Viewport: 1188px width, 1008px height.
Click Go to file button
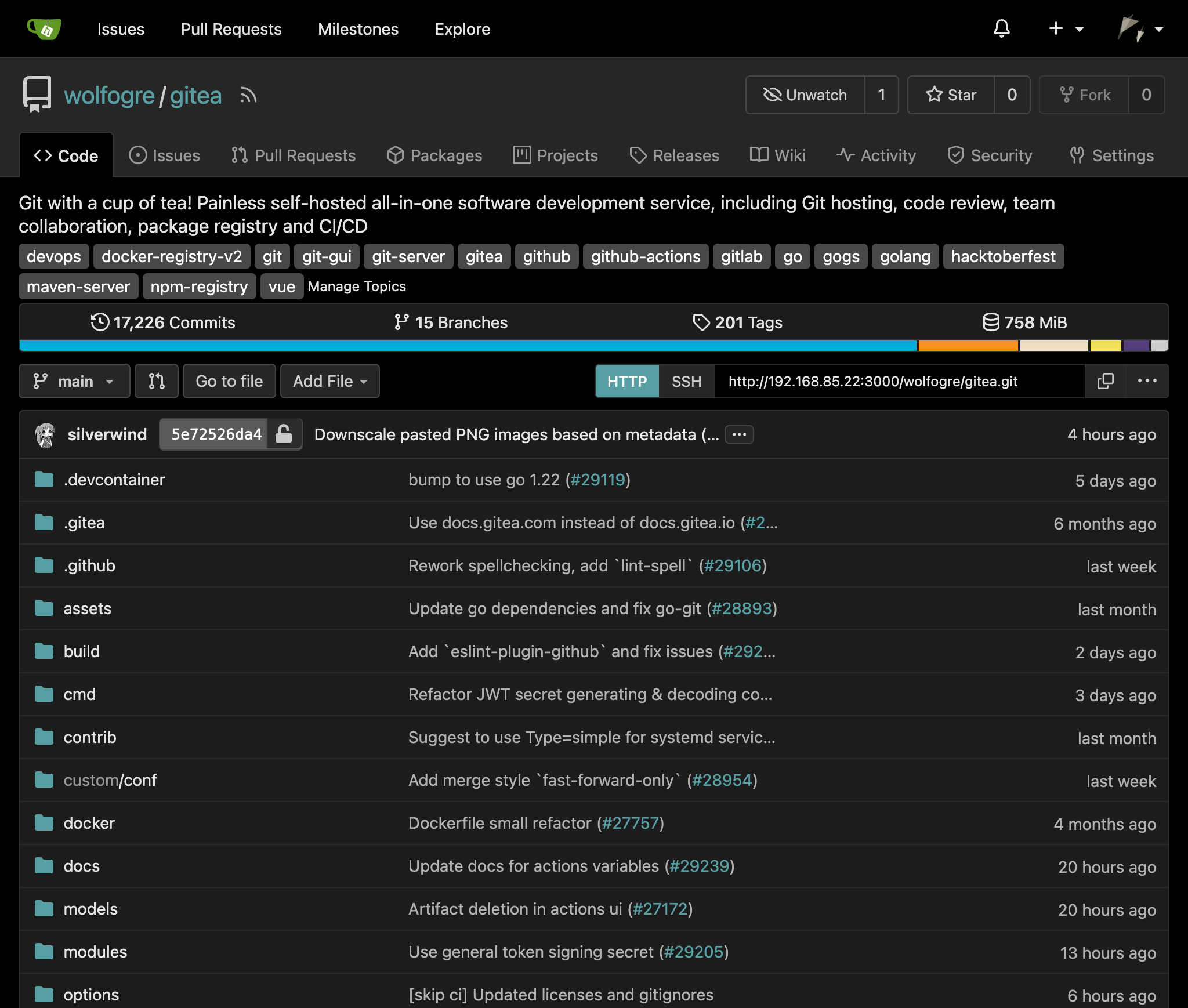[229, 381]
